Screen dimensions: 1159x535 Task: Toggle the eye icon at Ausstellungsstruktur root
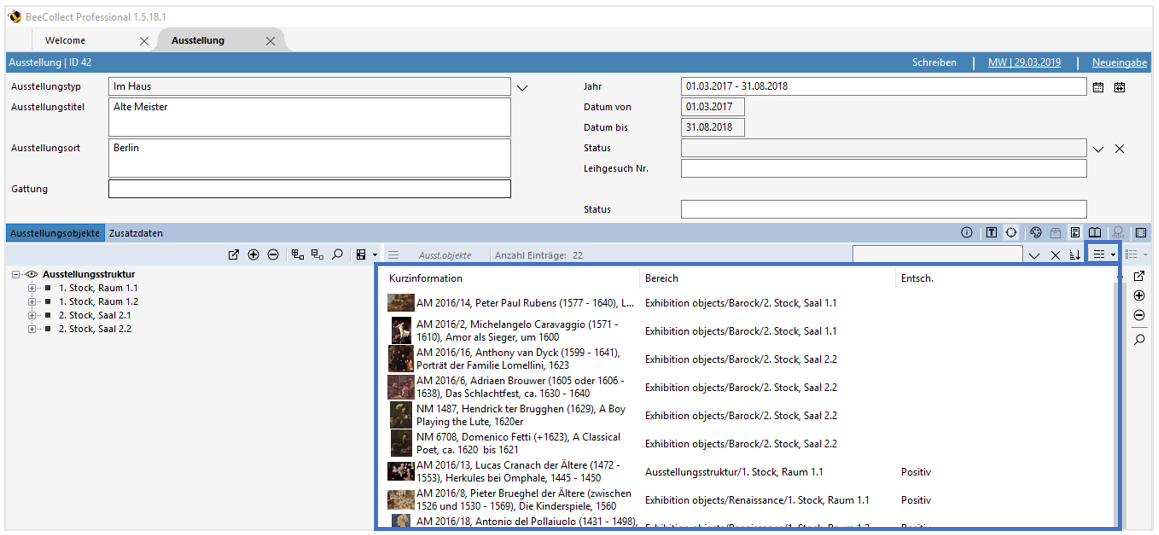32,274
